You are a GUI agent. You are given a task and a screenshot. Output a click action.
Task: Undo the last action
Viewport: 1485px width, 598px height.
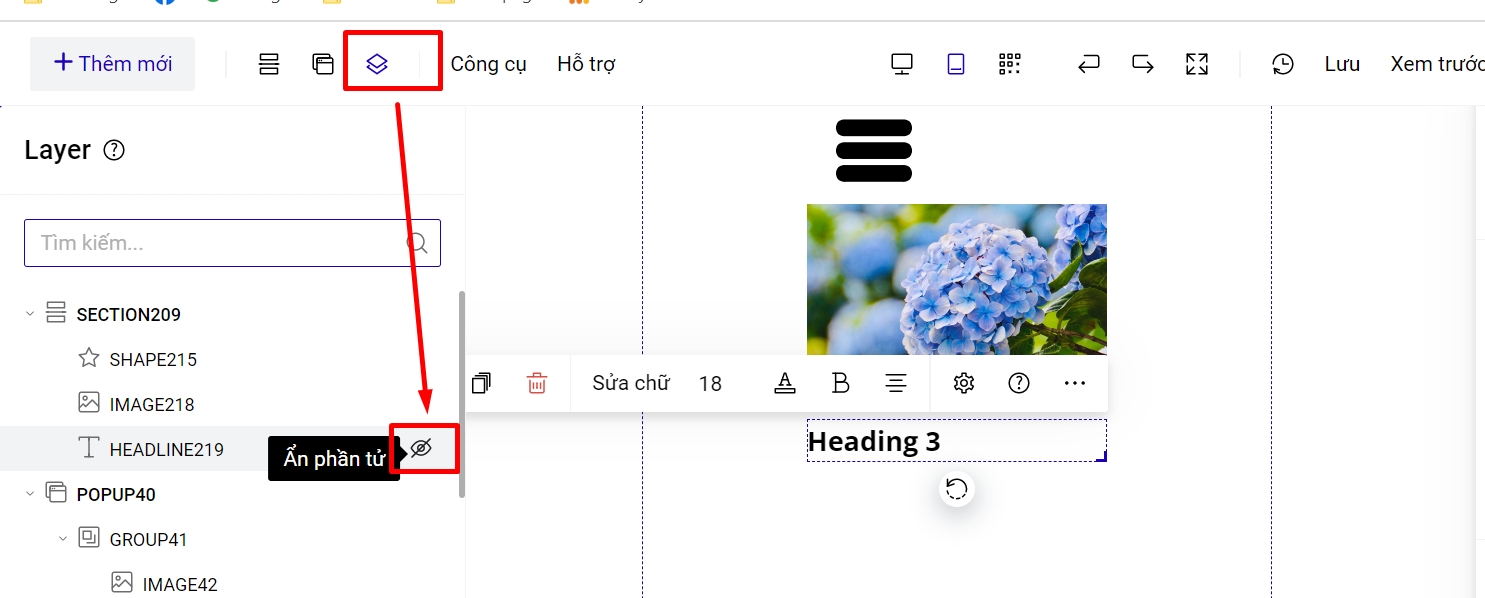pos(1088,64)
